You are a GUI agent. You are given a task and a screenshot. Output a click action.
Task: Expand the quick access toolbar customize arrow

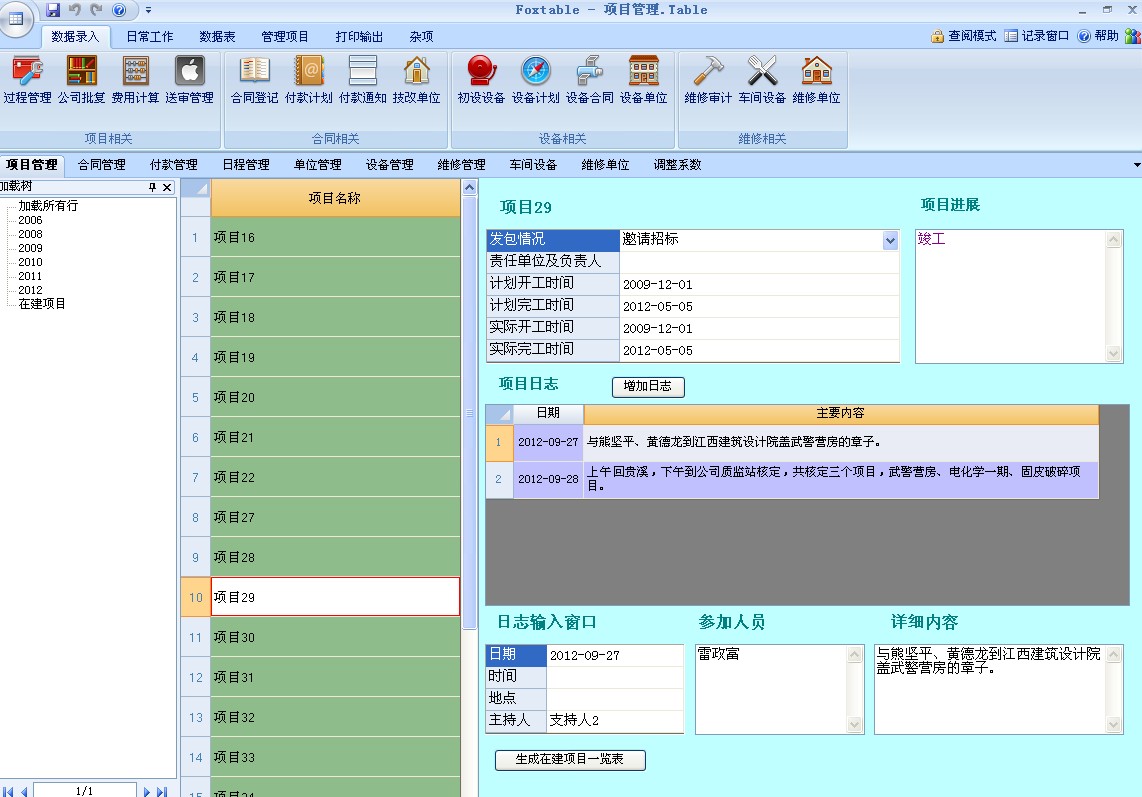pos(149,10)
